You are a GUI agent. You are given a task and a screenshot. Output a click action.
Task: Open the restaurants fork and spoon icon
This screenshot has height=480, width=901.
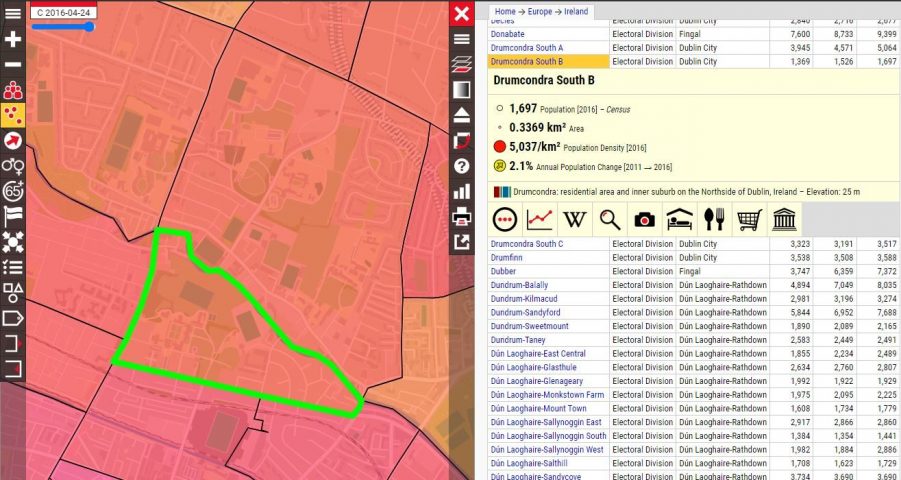point(714,220)
